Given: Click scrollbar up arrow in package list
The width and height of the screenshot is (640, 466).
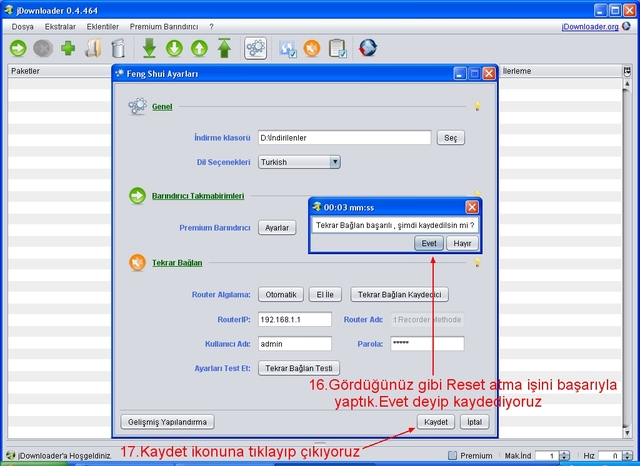Looking at the screenshot, I should pos(627,84).
